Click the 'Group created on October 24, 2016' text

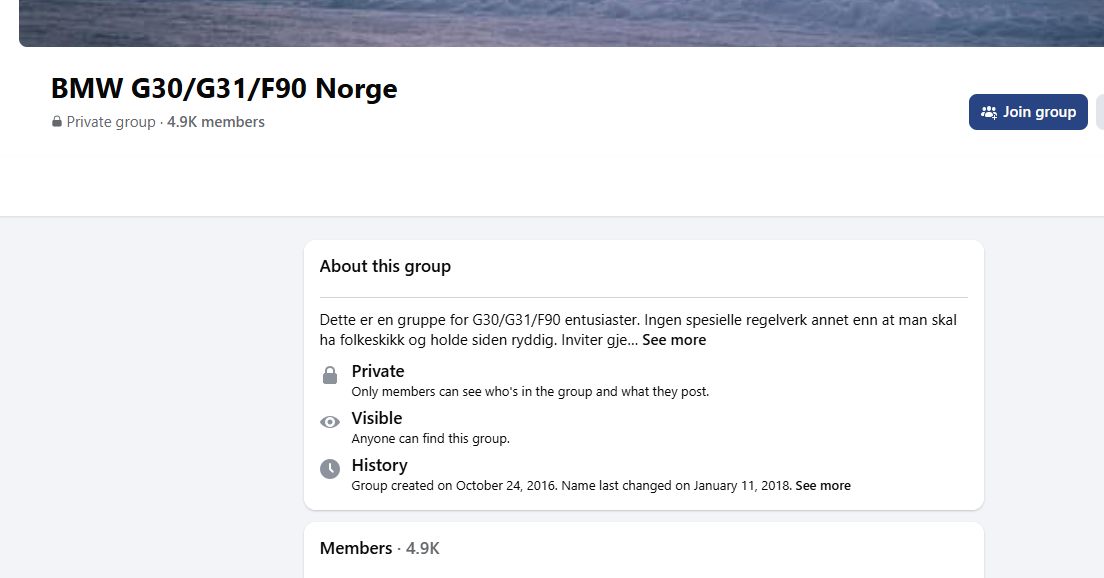point(454,486)
